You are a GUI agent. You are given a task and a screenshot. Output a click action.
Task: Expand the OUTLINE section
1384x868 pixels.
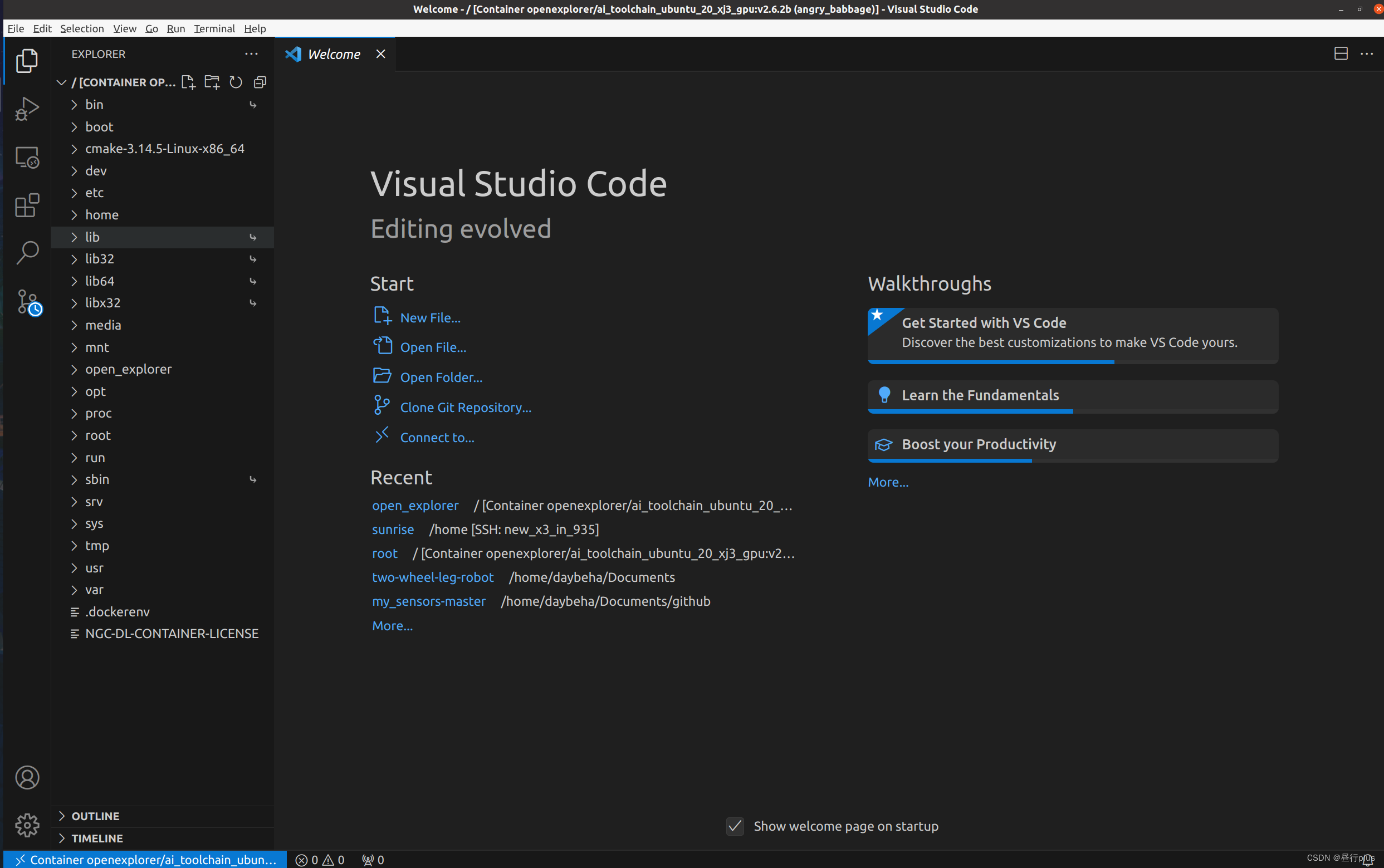point(163,816)
